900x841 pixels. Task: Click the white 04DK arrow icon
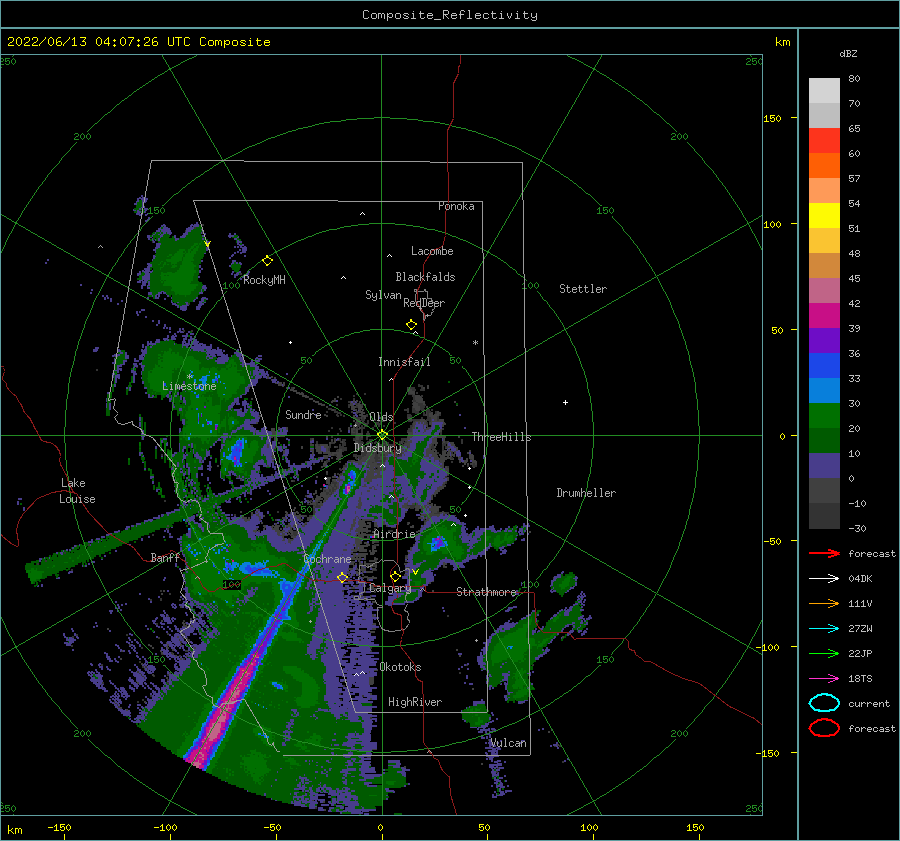824,579
